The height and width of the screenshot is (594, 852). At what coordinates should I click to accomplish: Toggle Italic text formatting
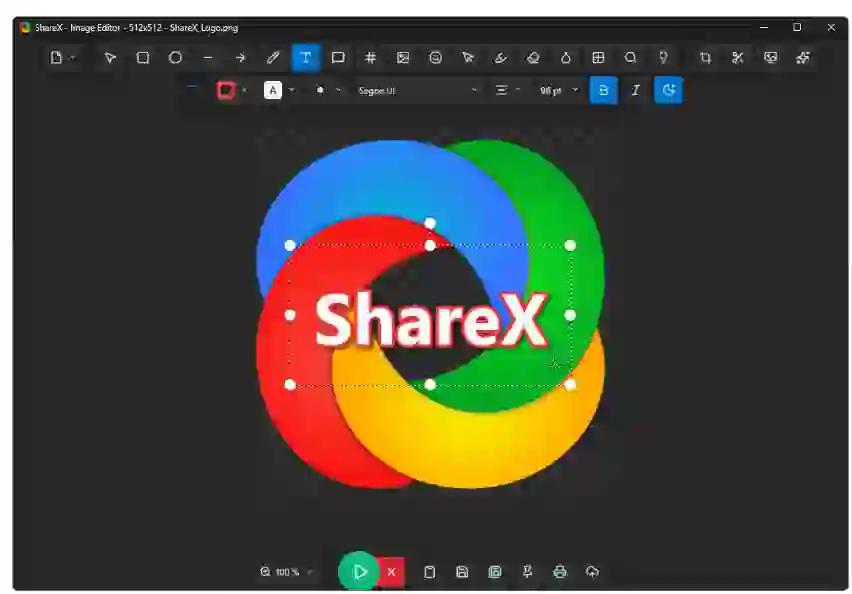coord(635,90)
